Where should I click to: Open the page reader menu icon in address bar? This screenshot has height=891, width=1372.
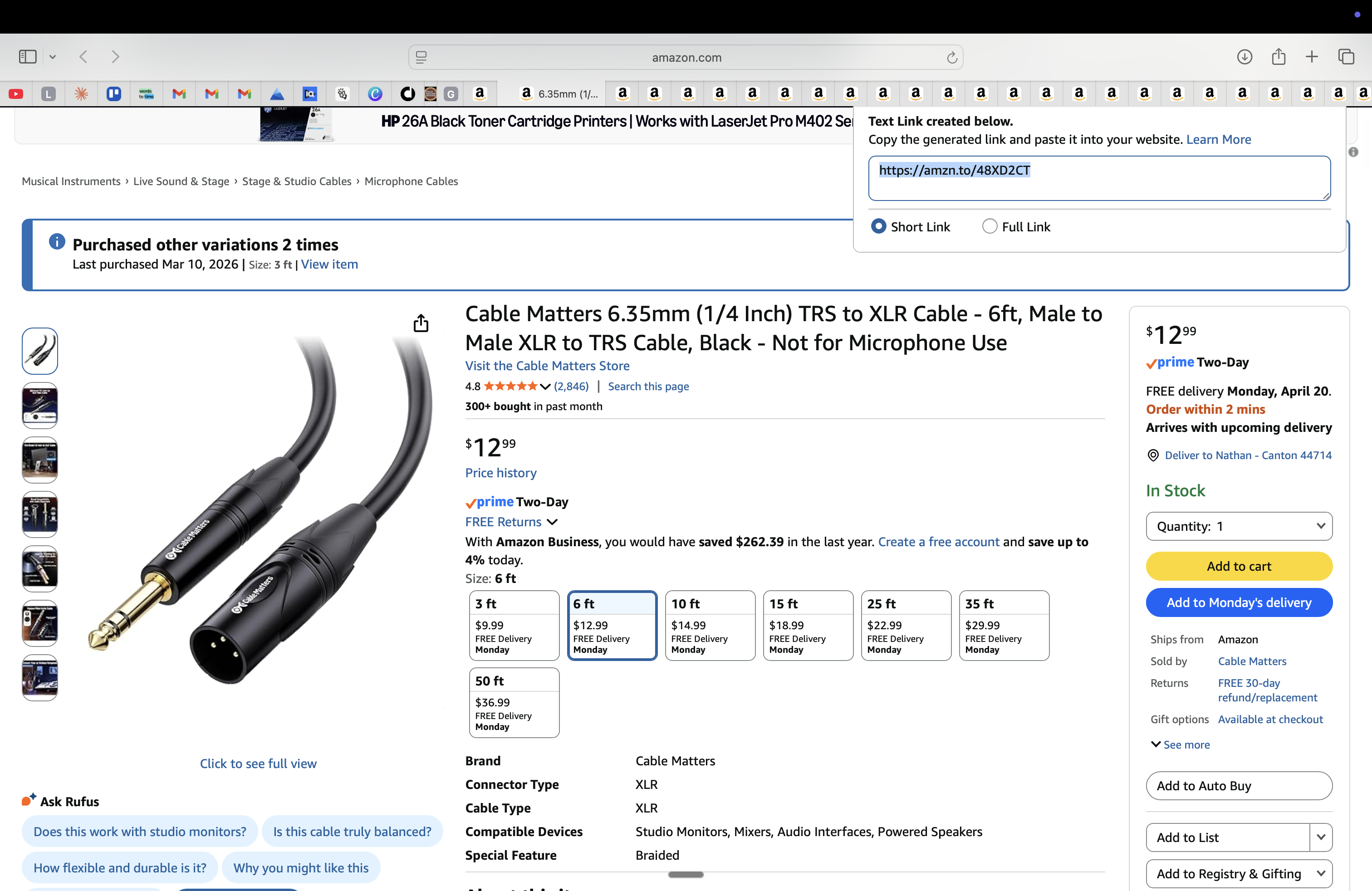pyautogui.click(x=421, y=57)
